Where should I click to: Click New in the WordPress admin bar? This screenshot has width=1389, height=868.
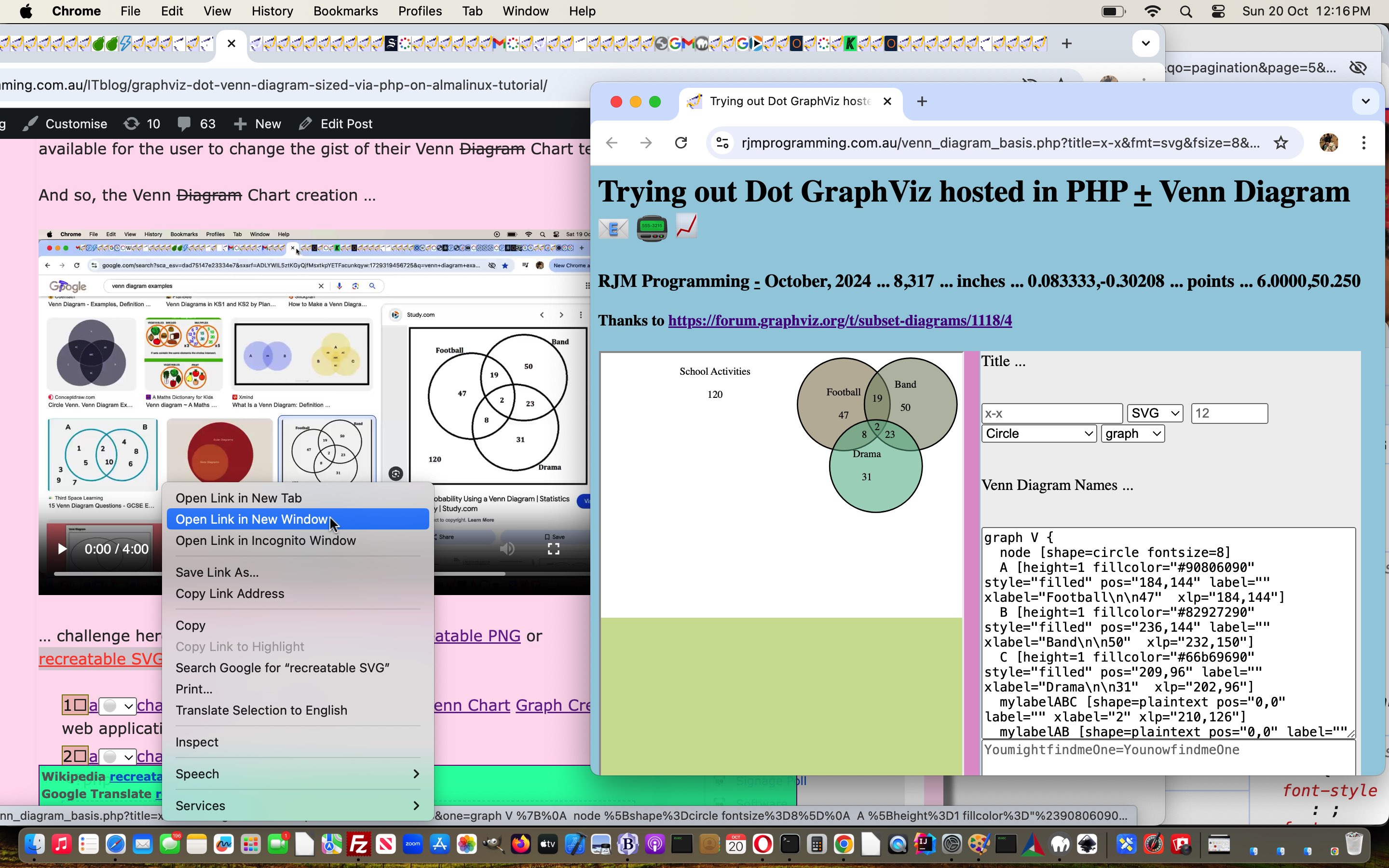click(x=257, y=124)
